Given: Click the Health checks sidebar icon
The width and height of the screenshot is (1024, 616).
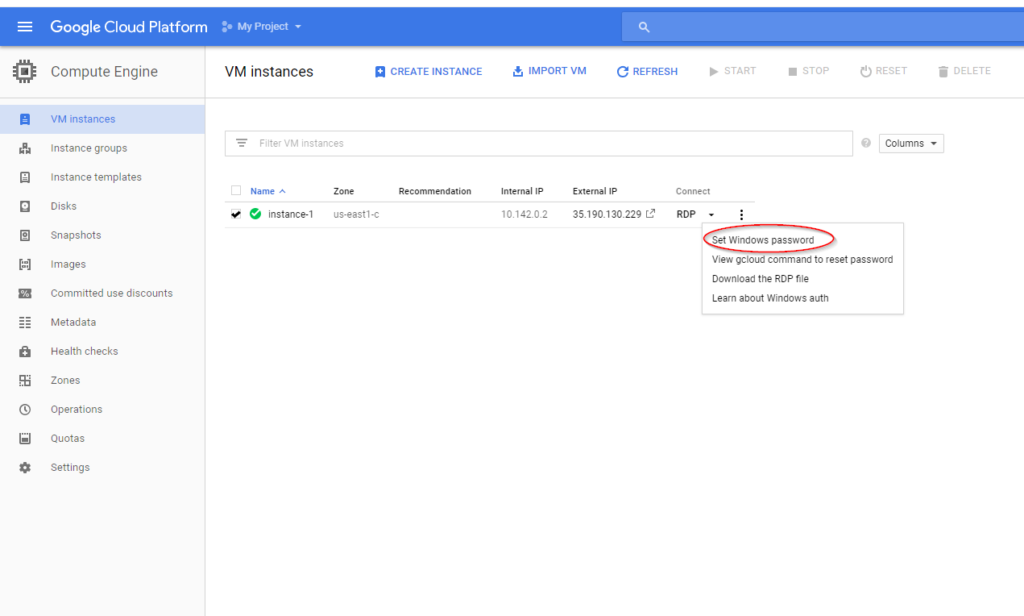Looking at the screenshot, I should coord(25,351).
